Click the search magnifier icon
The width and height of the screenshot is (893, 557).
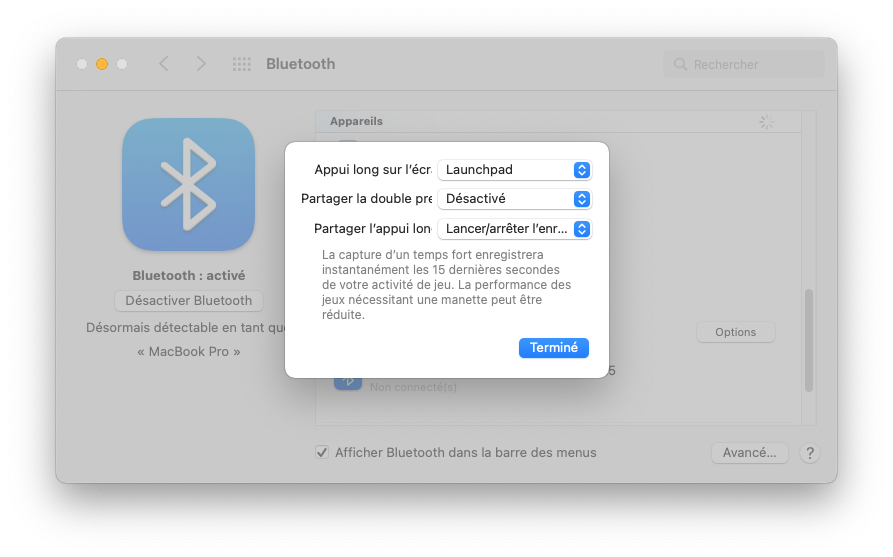pyautogui.click(x=680, y=64)
